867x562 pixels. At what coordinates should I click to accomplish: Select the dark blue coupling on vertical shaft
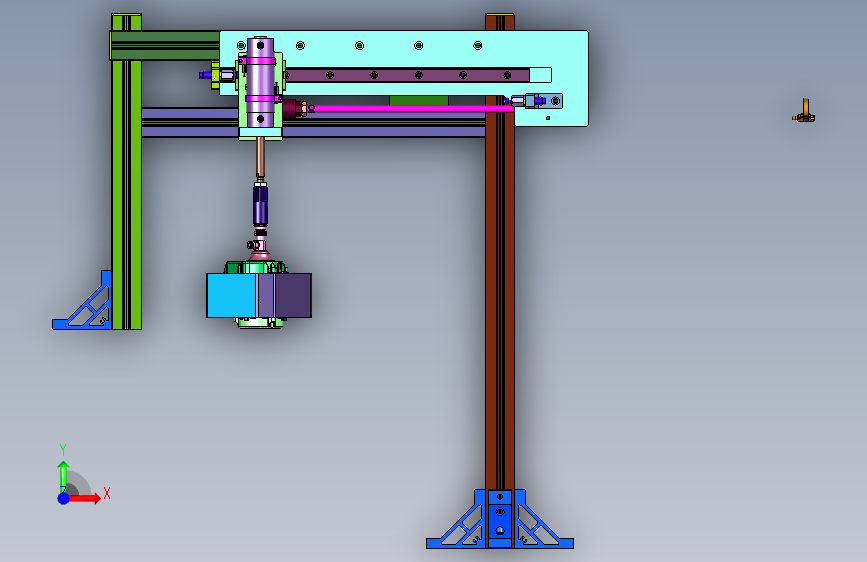260,205
